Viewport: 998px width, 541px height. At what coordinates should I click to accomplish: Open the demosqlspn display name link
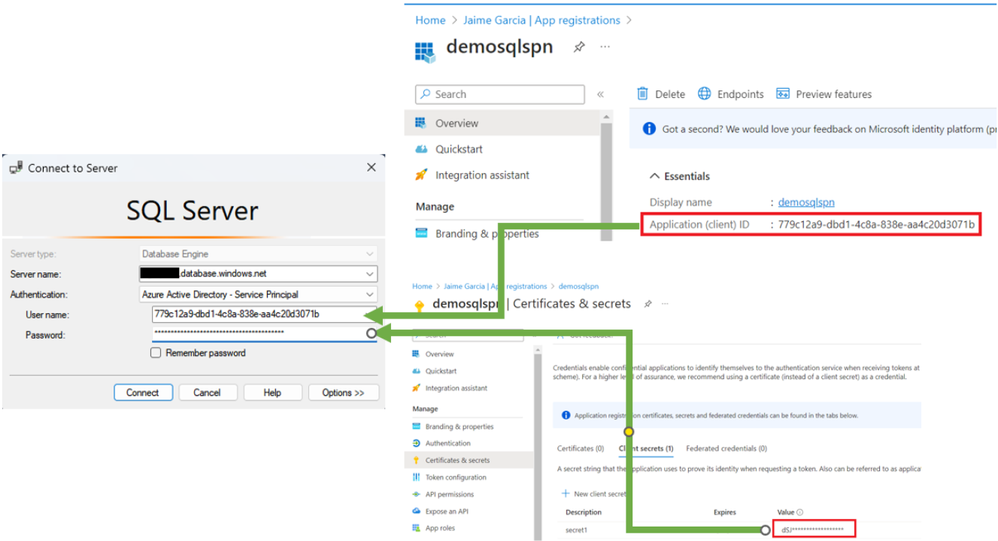click(x=806, y=202)
